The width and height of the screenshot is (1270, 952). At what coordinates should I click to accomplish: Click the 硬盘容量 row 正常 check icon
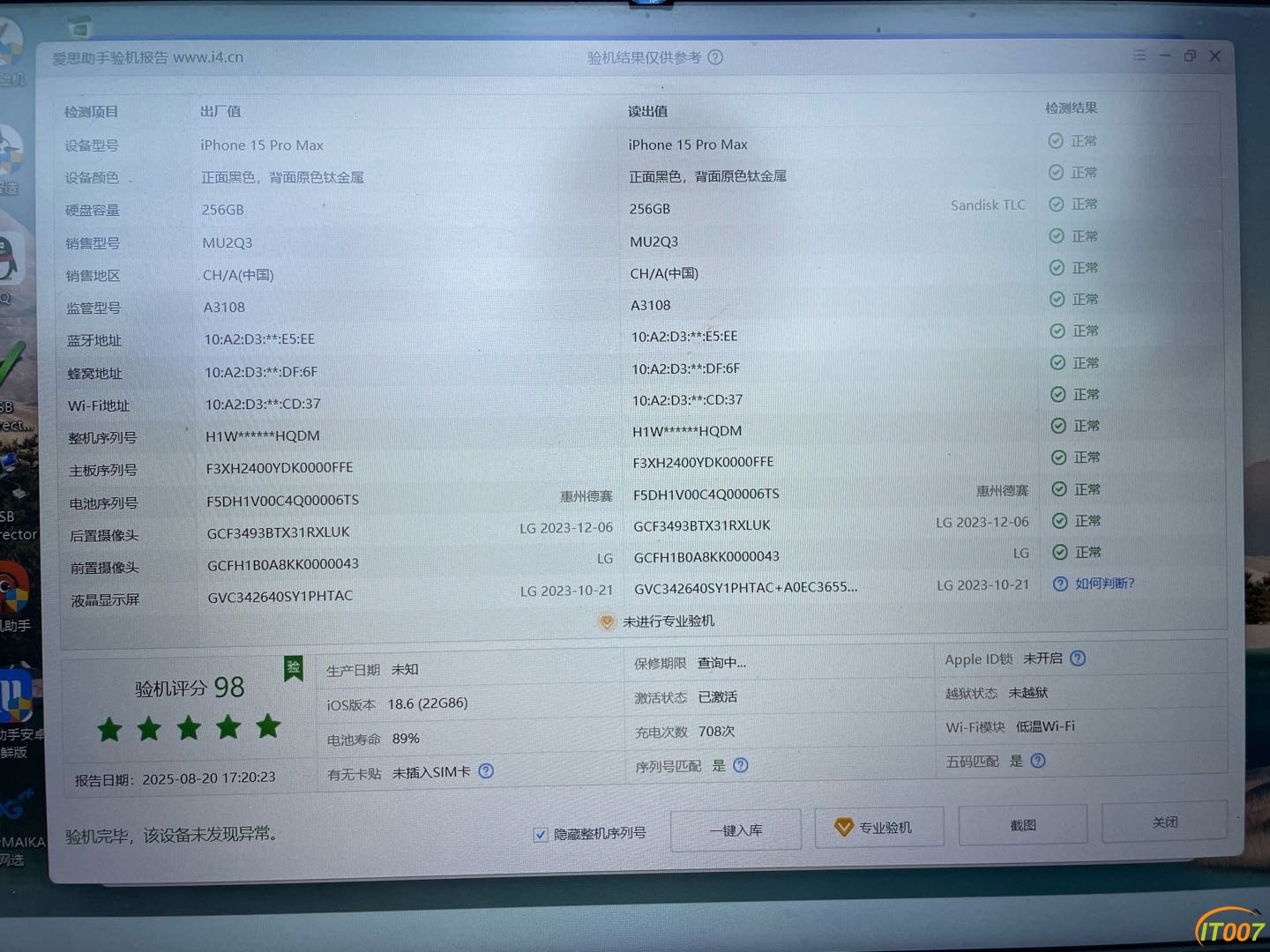click(x=1056, y=205)
